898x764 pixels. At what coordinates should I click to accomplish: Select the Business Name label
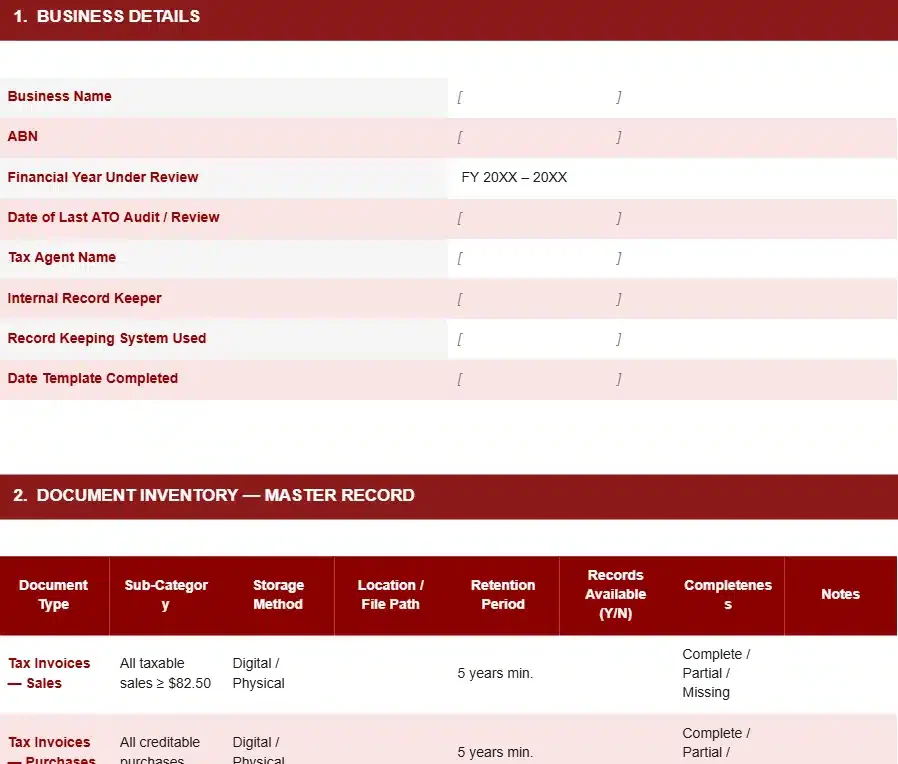point(60,96)
